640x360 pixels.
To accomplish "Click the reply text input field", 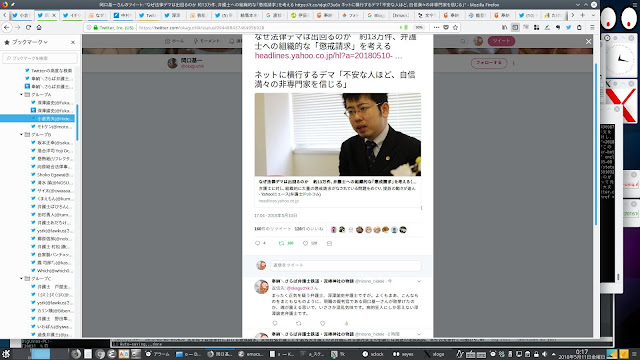I will (x=345, y=265).
